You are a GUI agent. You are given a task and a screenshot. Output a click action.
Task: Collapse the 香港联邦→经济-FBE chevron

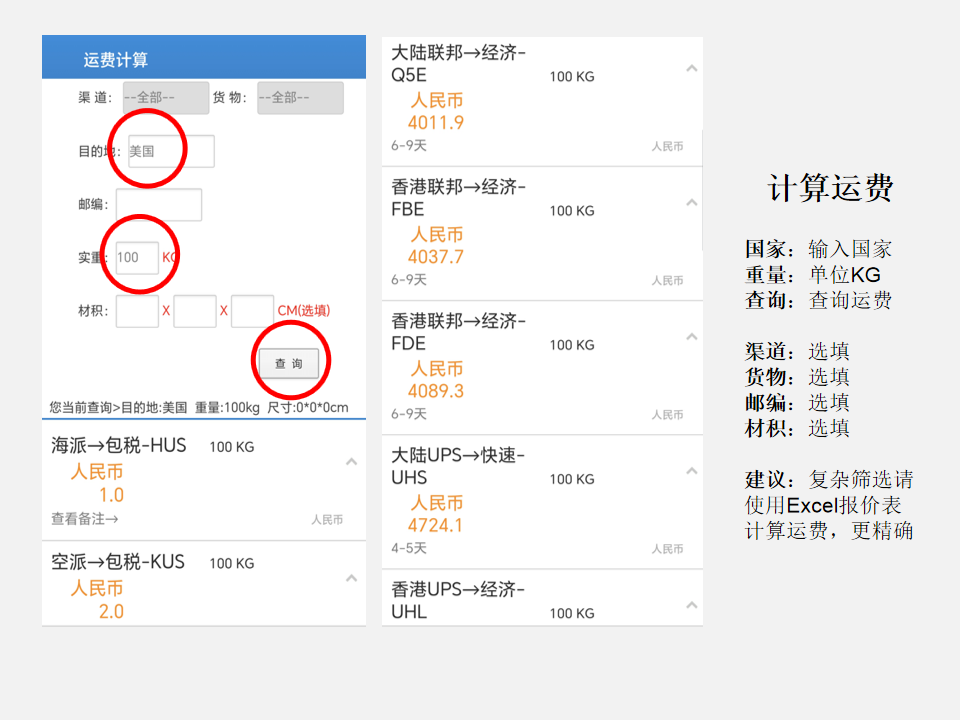click(x=691, y=203)
